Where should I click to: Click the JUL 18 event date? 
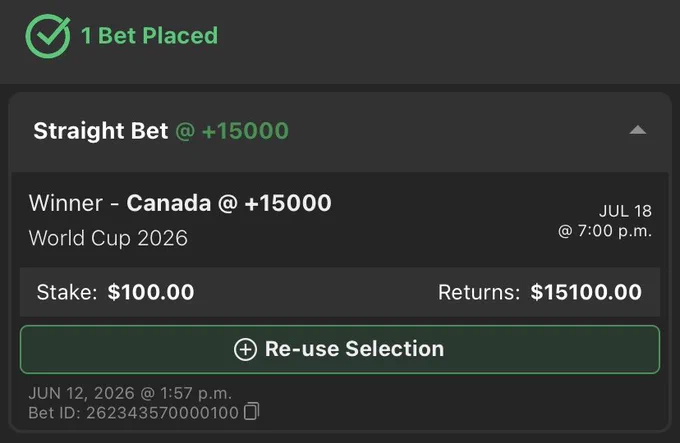[x=625, y=211]
